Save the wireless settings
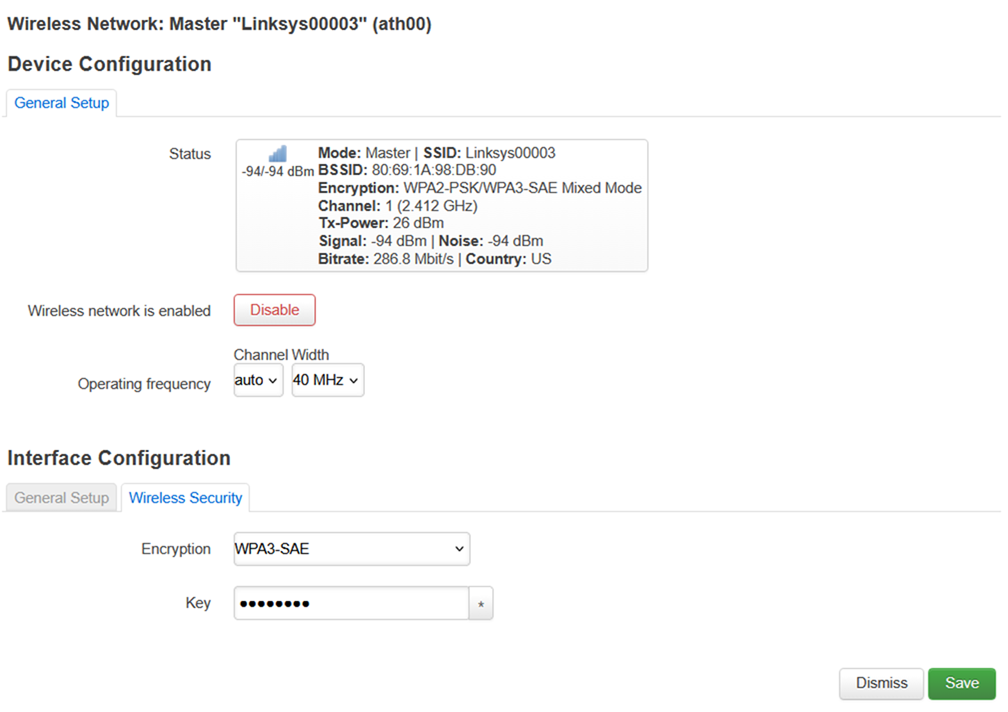 click(x=962, y=683)
